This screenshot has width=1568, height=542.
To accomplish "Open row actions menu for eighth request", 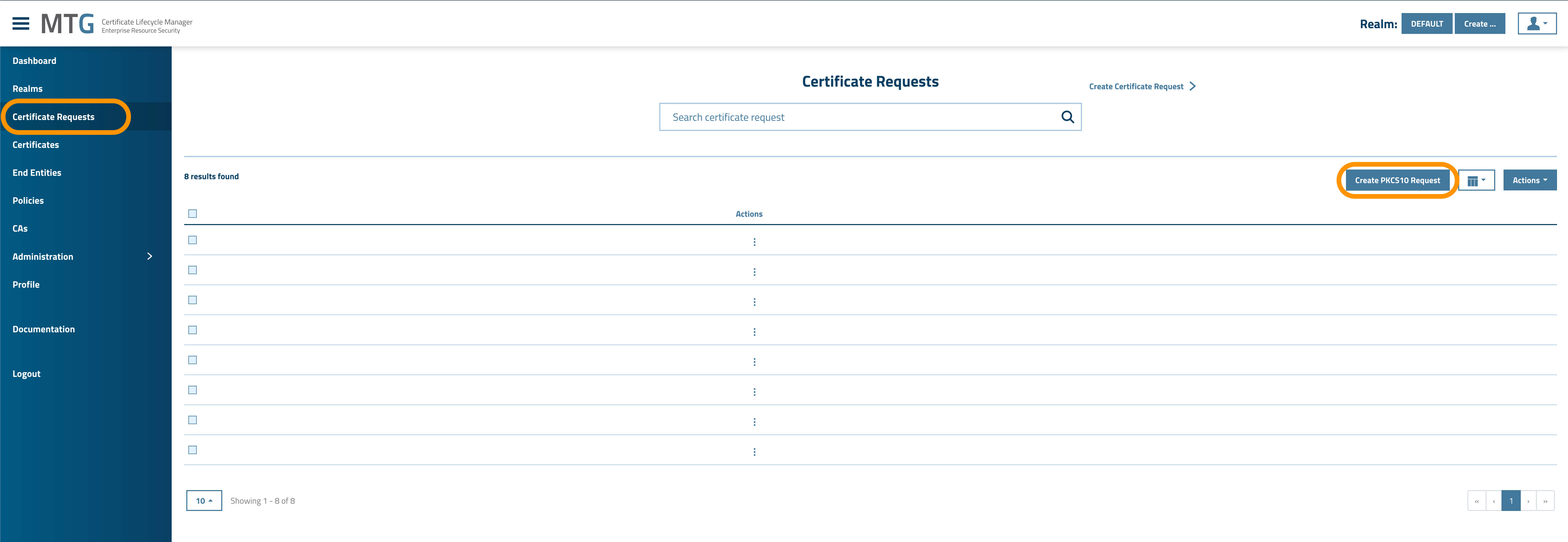I will pyautogui.click(x=754, y=452).
